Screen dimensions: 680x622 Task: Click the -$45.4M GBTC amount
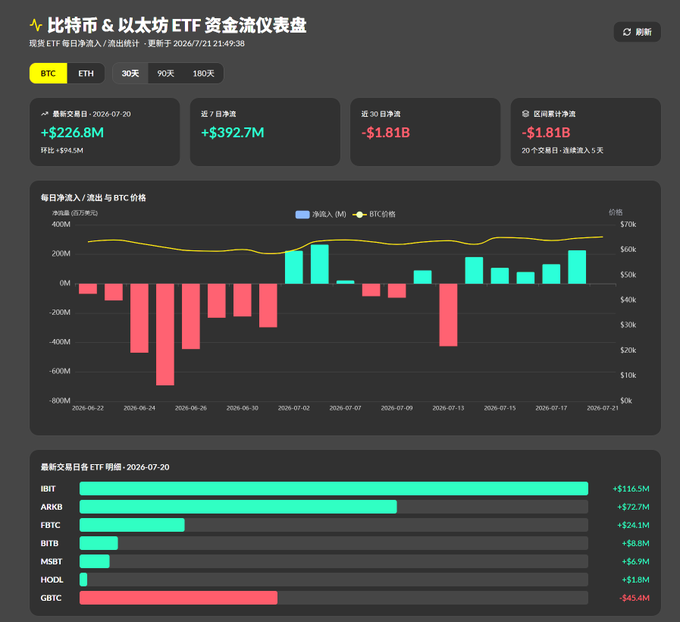[634, 598]
